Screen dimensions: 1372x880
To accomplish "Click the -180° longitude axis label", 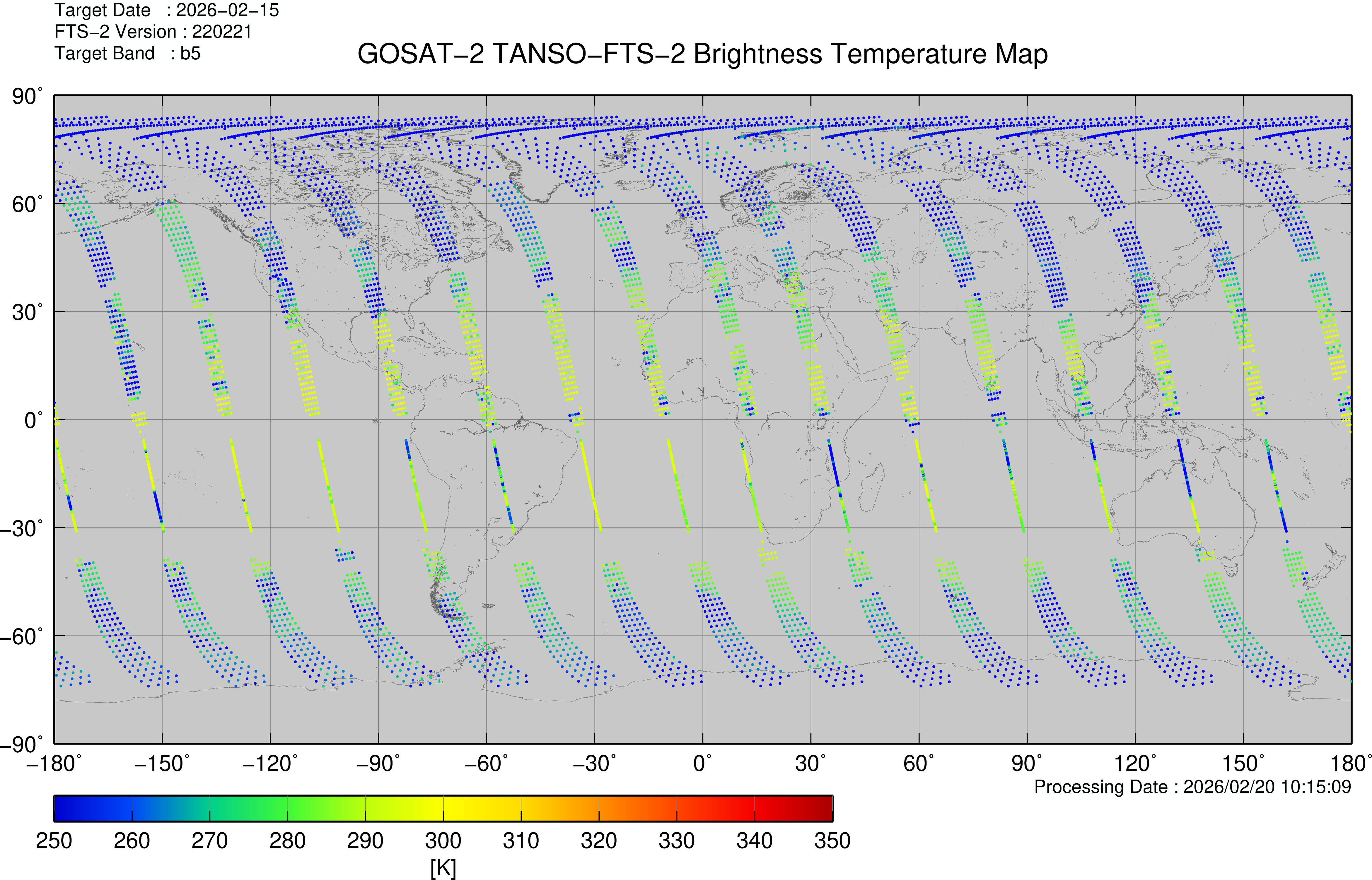I will (x=54, y=763).
